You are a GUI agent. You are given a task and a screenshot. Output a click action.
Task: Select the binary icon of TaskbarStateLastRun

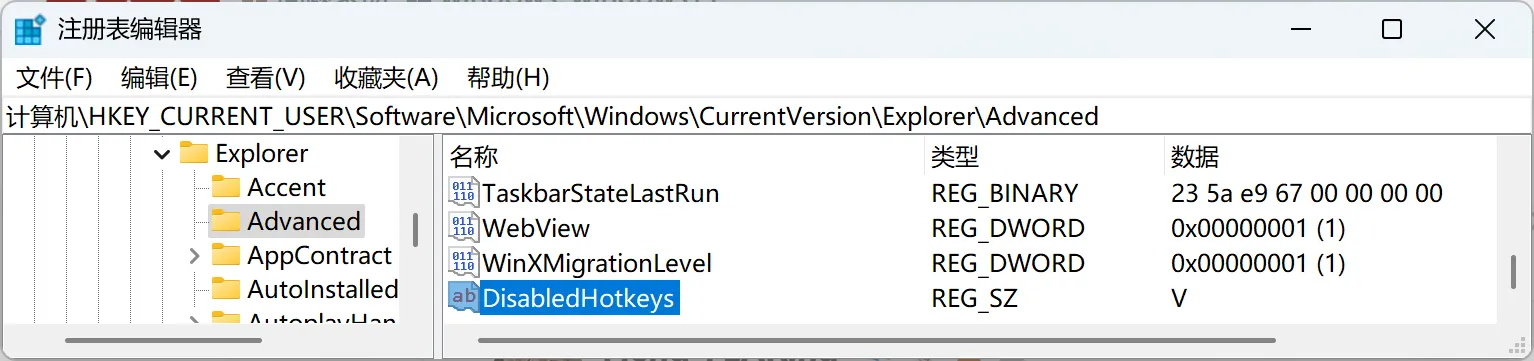tap(464, 193)
